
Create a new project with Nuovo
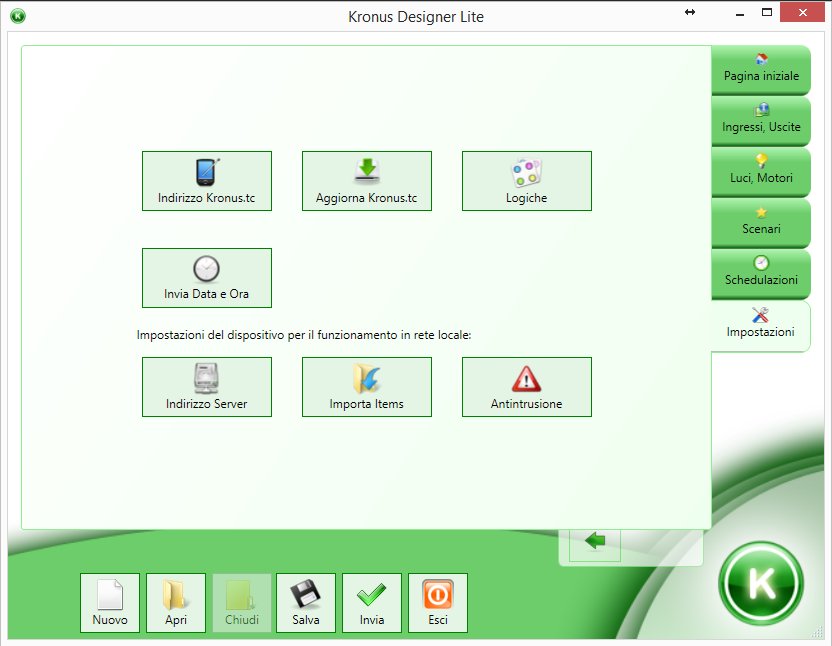point(110,603)
